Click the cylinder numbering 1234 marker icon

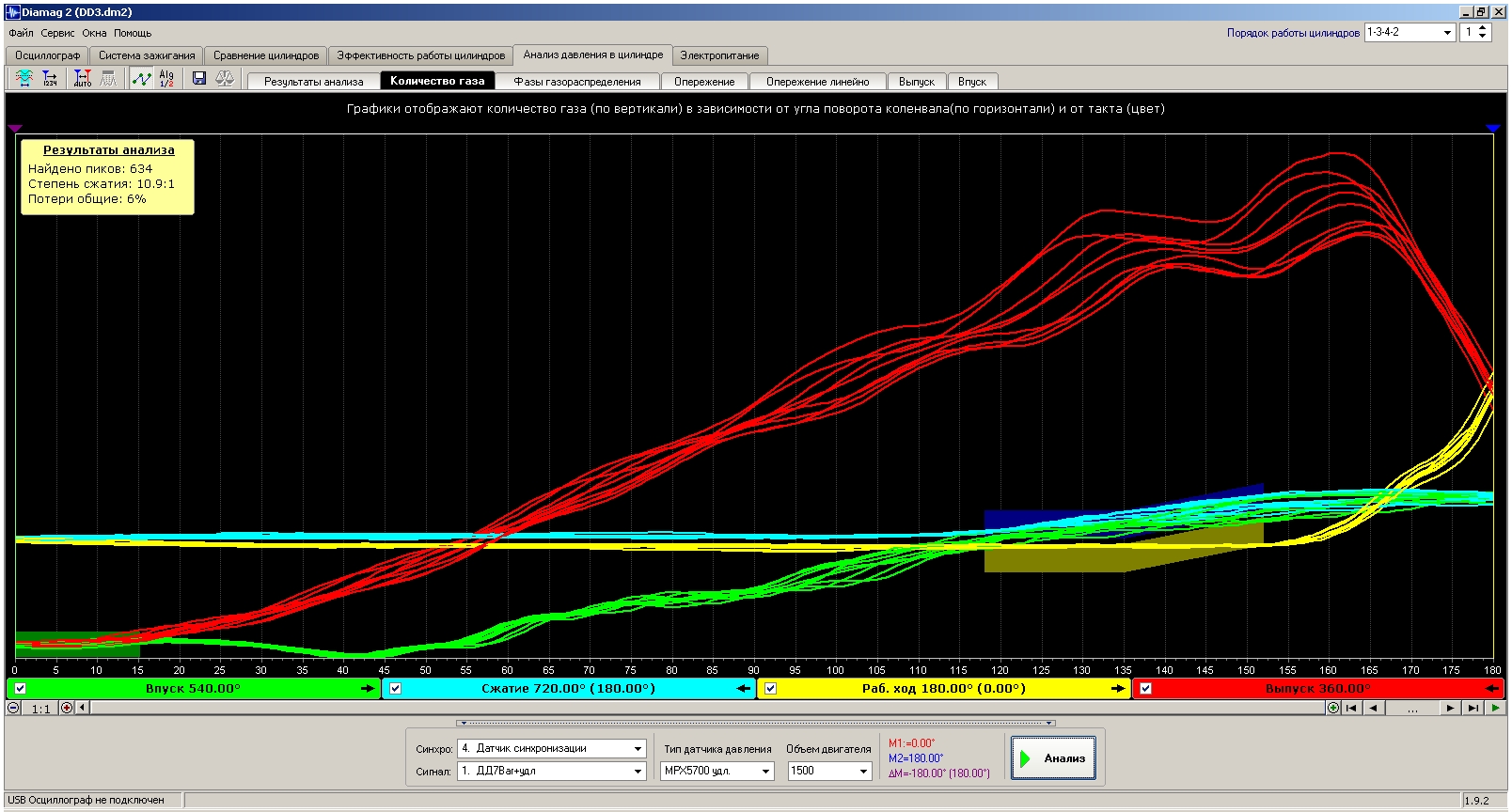(x=50, y=78)
